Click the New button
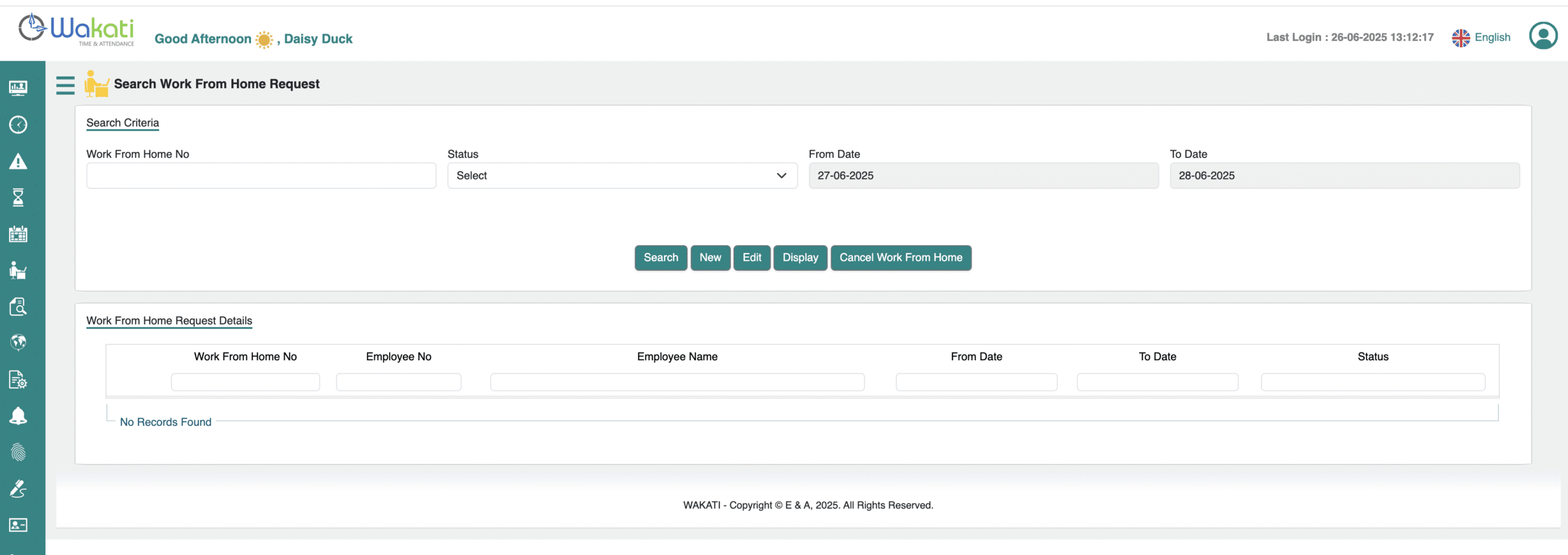Image resolution: width=1568 pixels, height=555 pixels. 710,258
